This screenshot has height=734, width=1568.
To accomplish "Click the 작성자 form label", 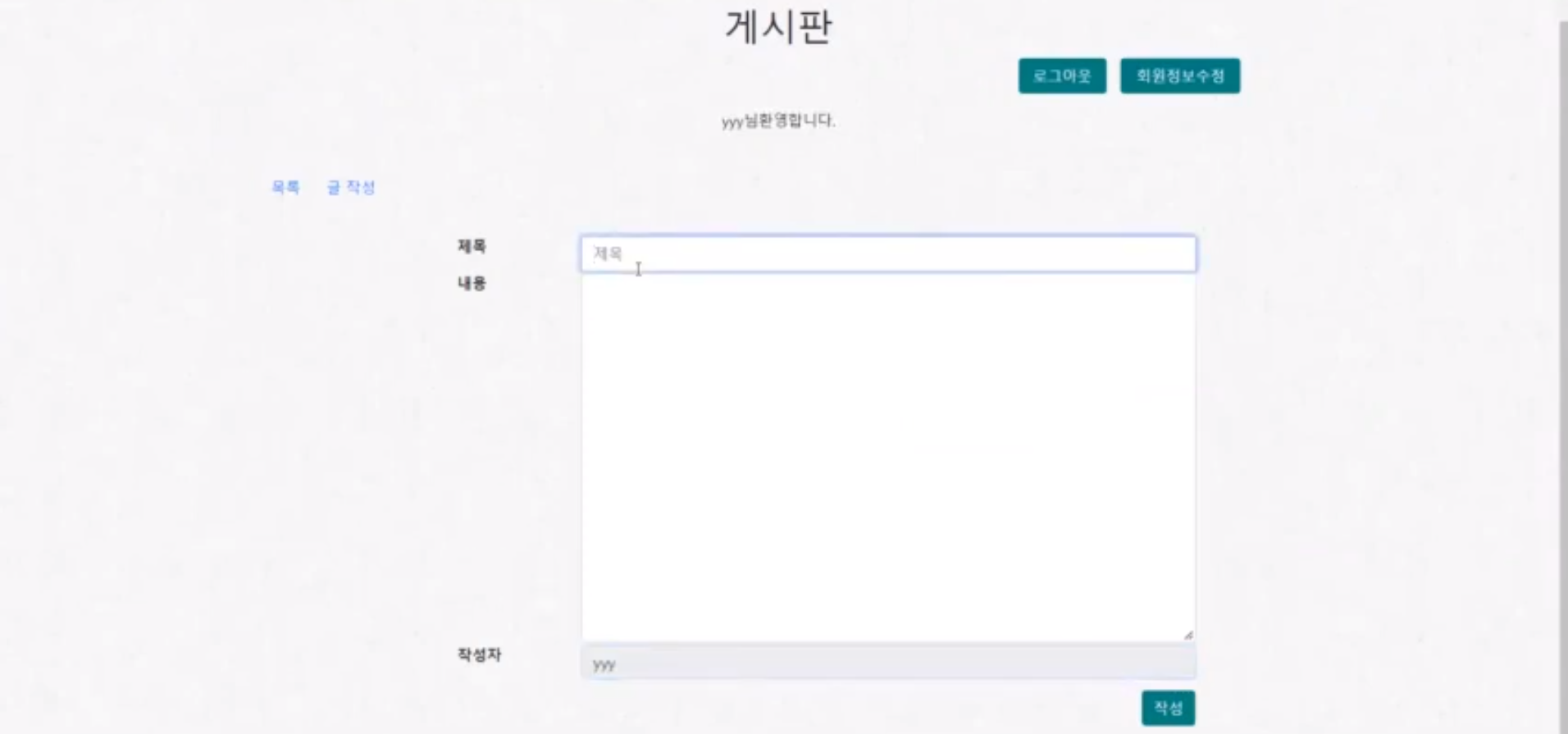I will (x=479, y=654).
